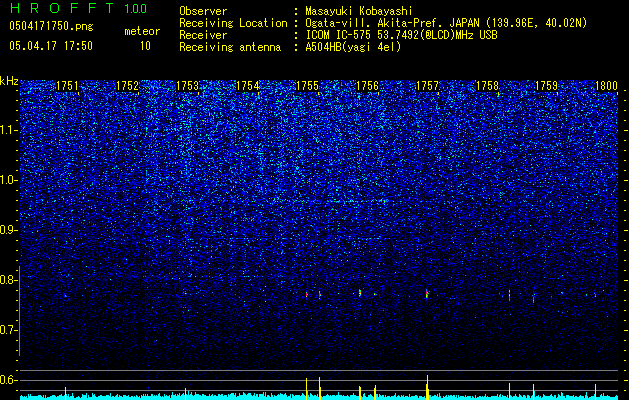Click the 1755 time marker
This screenshot has width=629, height=400.
(307, 86)
